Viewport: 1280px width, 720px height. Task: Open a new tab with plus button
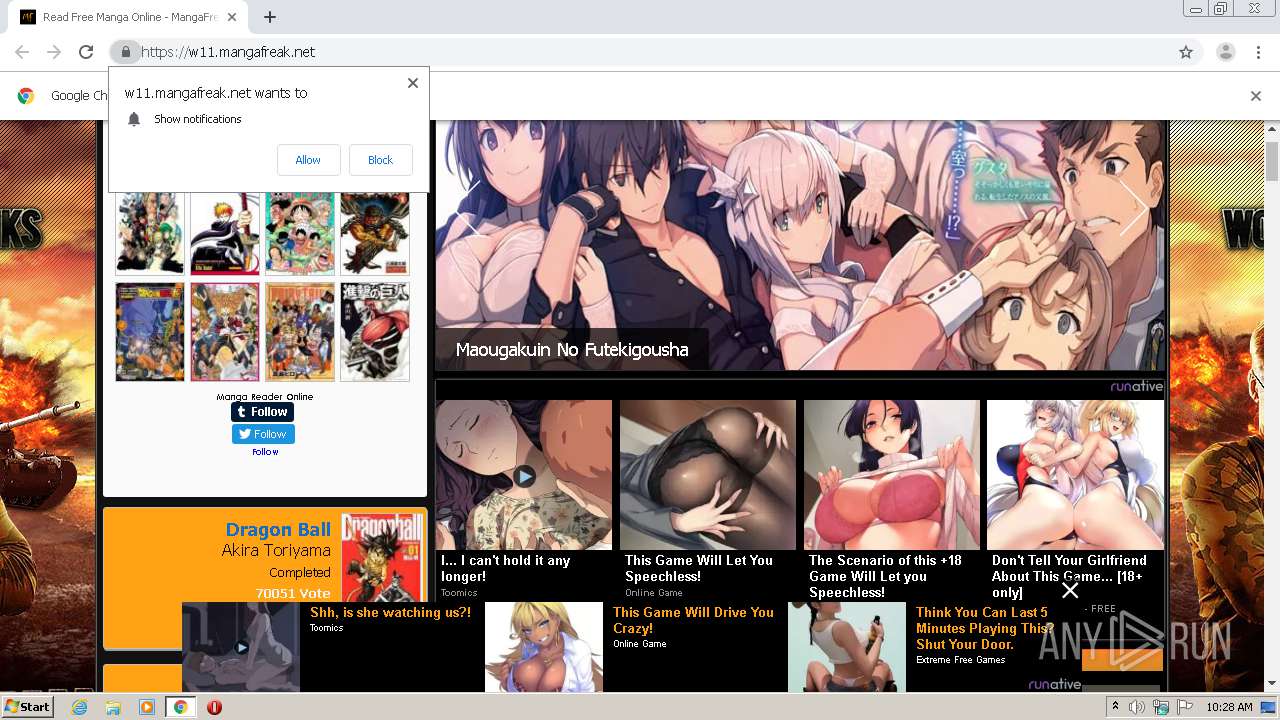point(269,17)
